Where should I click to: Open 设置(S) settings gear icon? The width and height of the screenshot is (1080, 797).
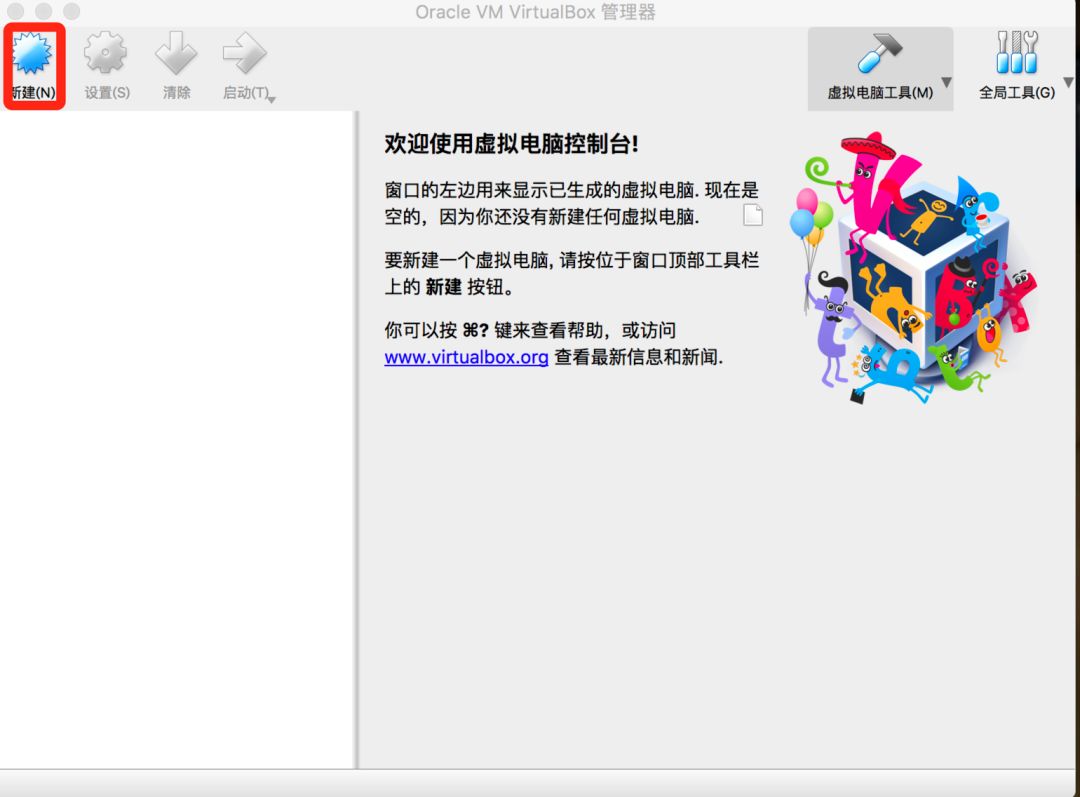[105, 53]
